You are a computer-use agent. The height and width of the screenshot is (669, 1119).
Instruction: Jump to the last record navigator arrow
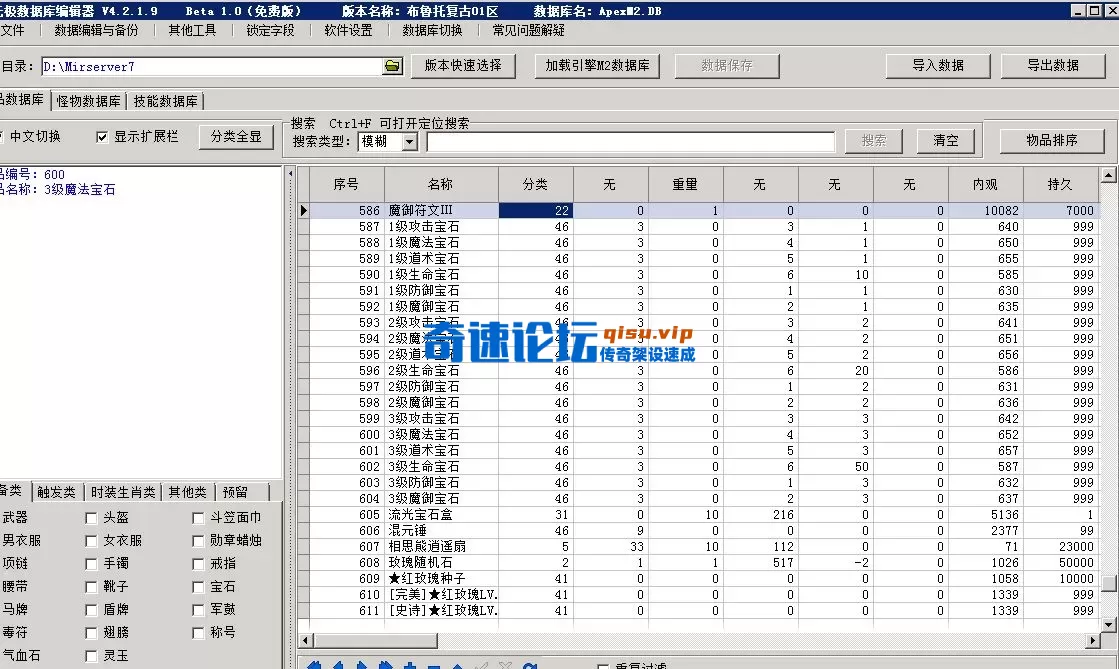(x=388, y=663)
